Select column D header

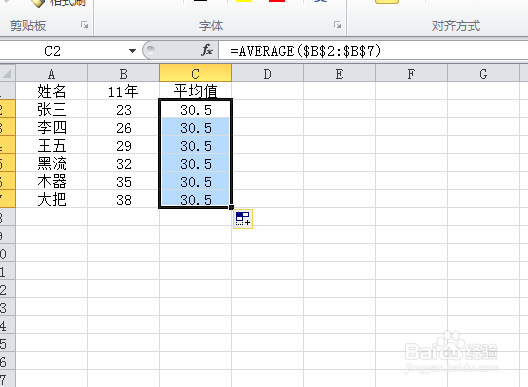tap(268, 73)
